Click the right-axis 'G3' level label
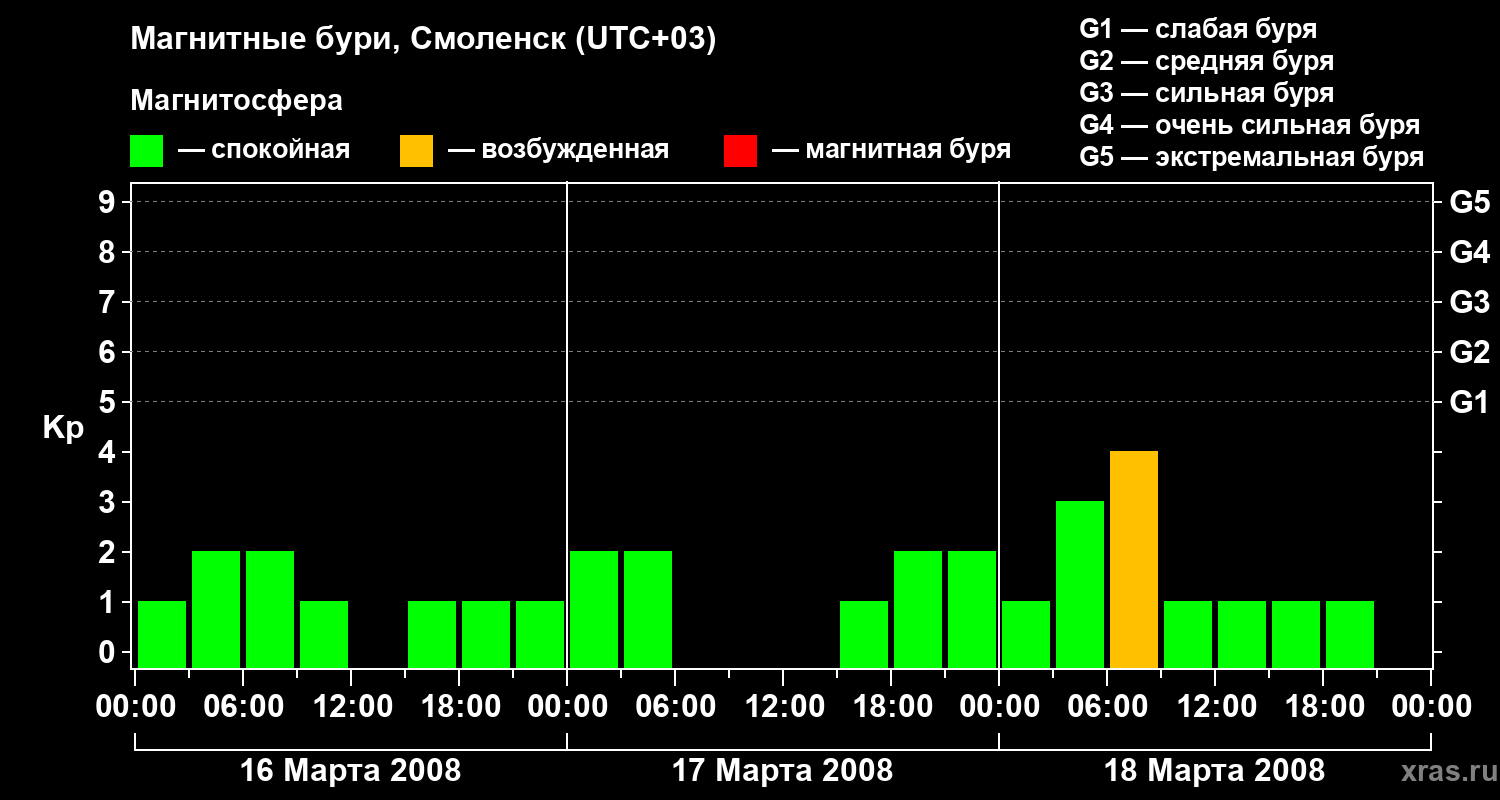The width and height of the screenshot is (1500, 800). coord(1469,303)
